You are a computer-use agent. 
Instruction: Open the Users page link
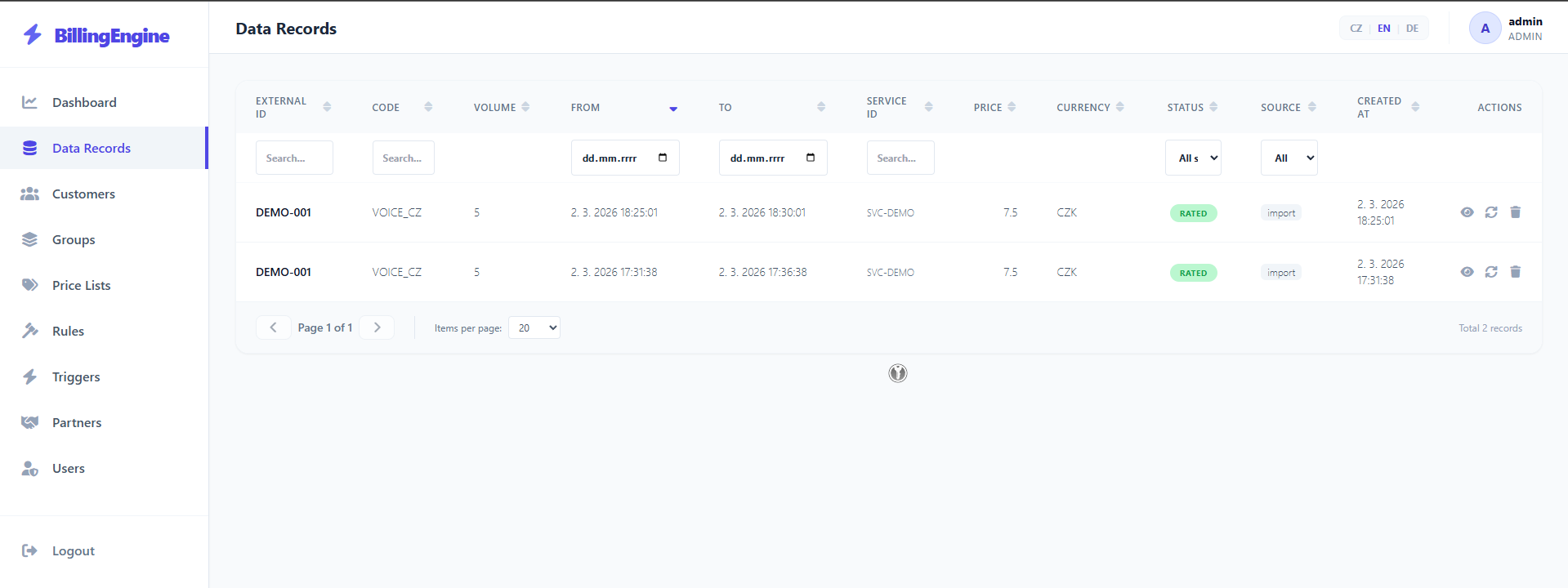pos(104,468)
